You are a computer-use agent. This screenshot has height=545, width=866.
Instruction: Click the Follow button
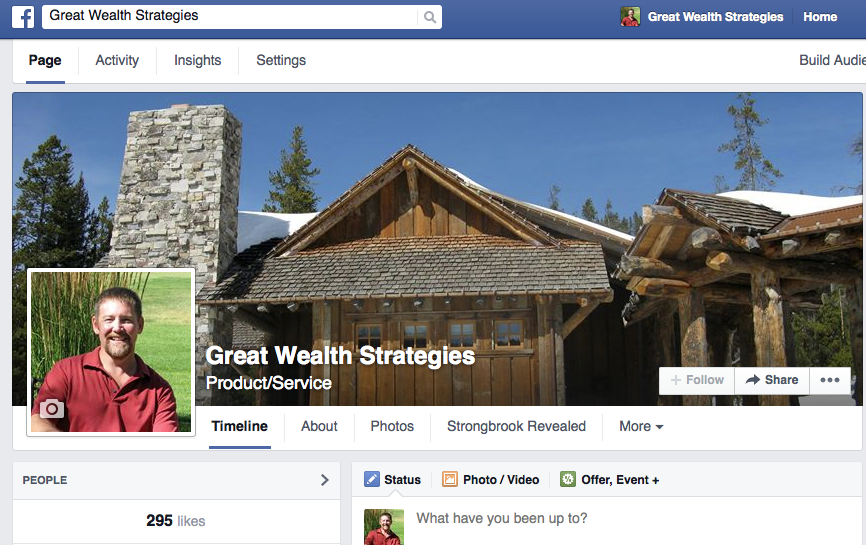pos(697,380)
